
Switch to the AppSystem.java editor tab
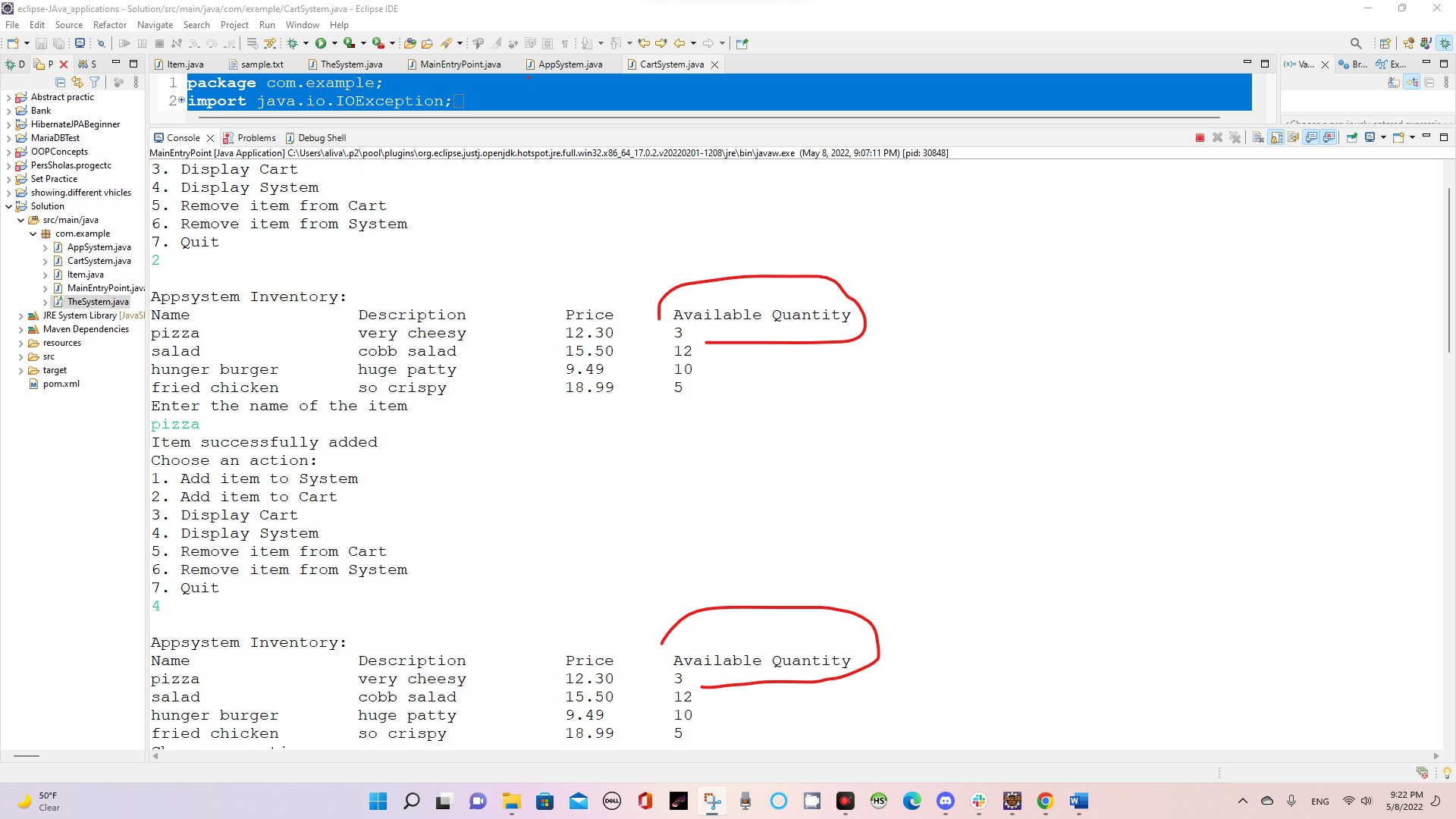(570, 64)
